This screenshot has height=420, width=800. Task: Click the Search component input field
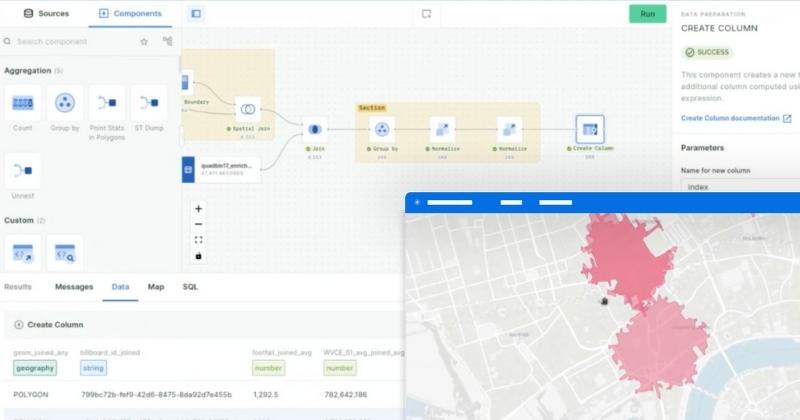coord(70,42)
